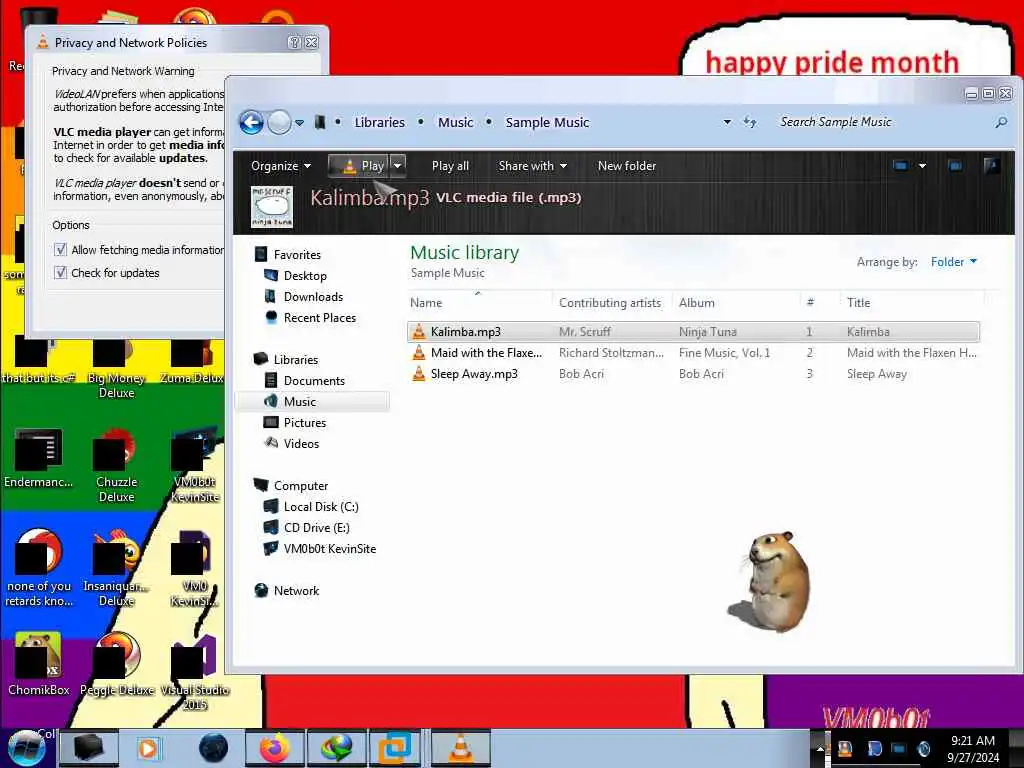1024x768 pixels.
Task: Create a New folder from toolbar
Action: coord(627,166)
